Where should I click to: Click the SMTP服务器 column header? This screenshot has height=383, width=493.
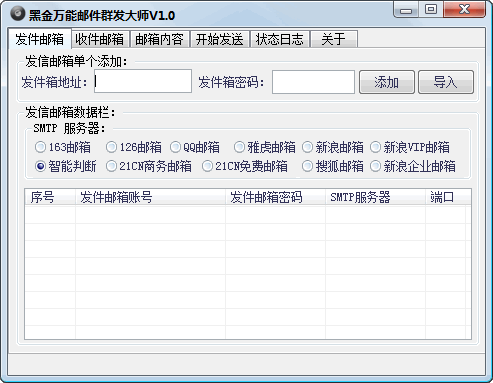pyautogui.click(x=375, y=197)
